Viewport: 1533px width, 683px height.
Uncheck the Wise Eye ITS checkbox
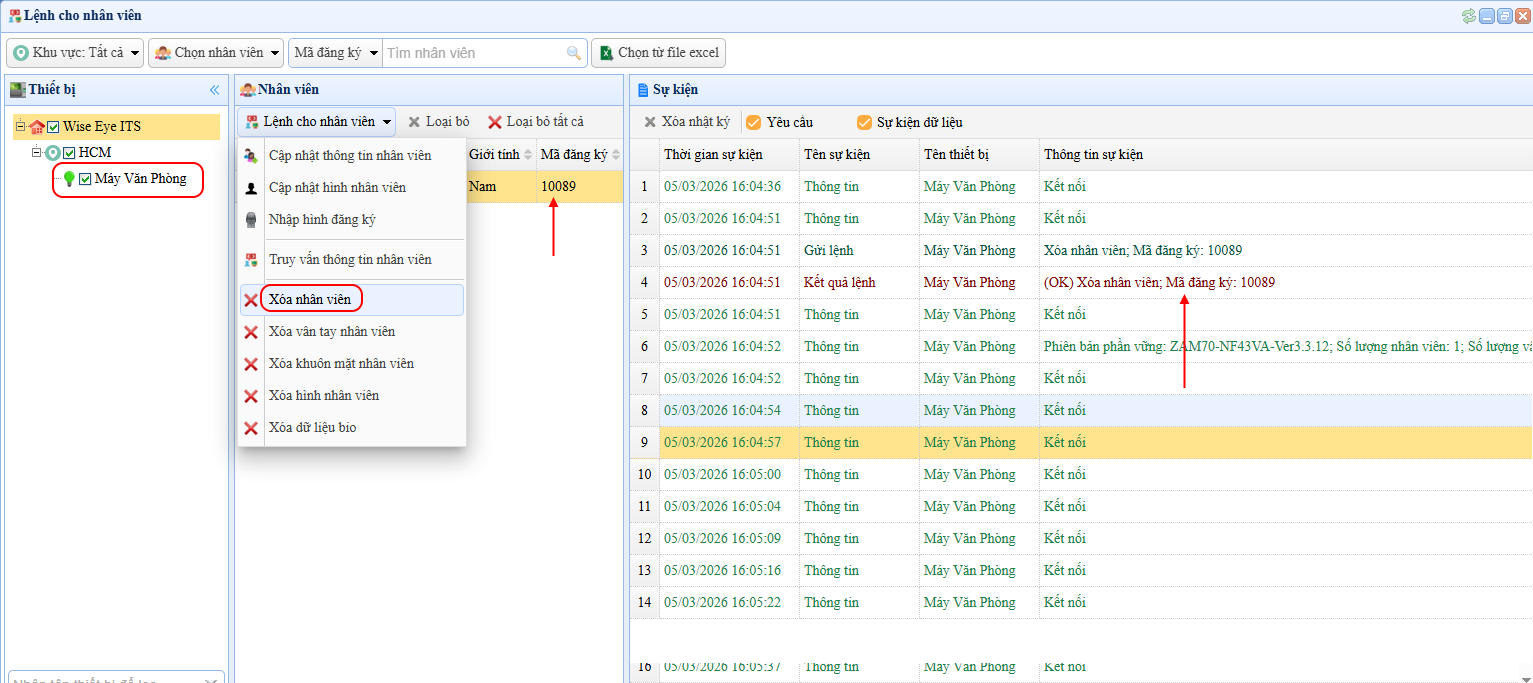point(54,127)
